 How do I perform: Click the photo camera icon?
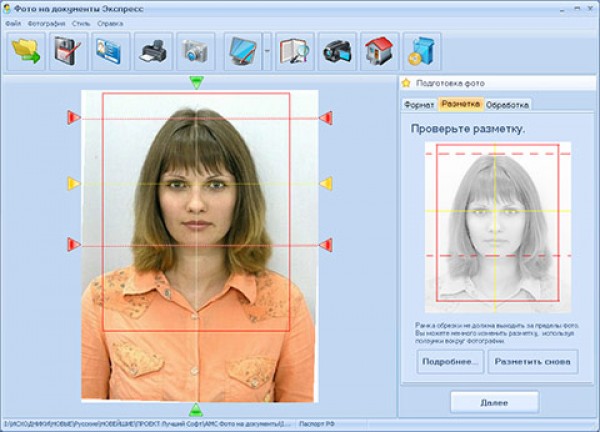196,50
